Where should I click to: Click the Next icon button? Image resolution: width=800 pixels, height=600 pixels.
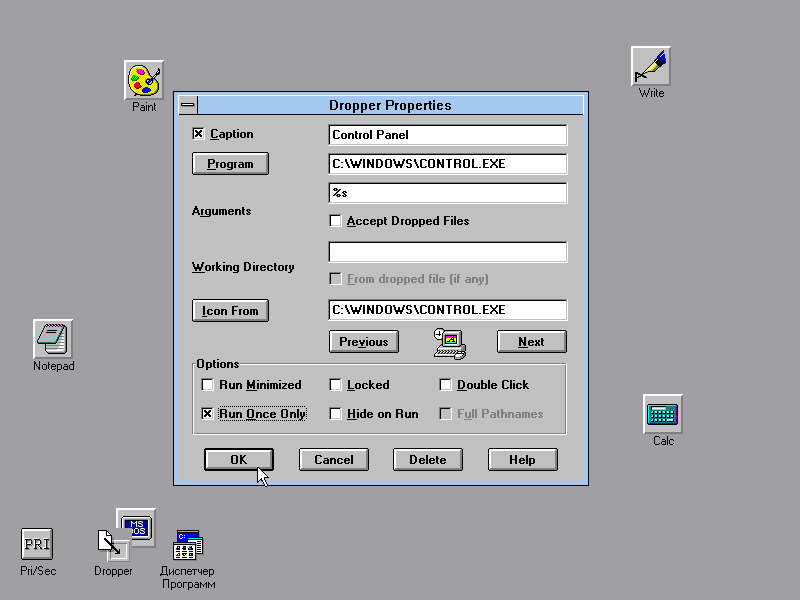click(x=531, y=342)
